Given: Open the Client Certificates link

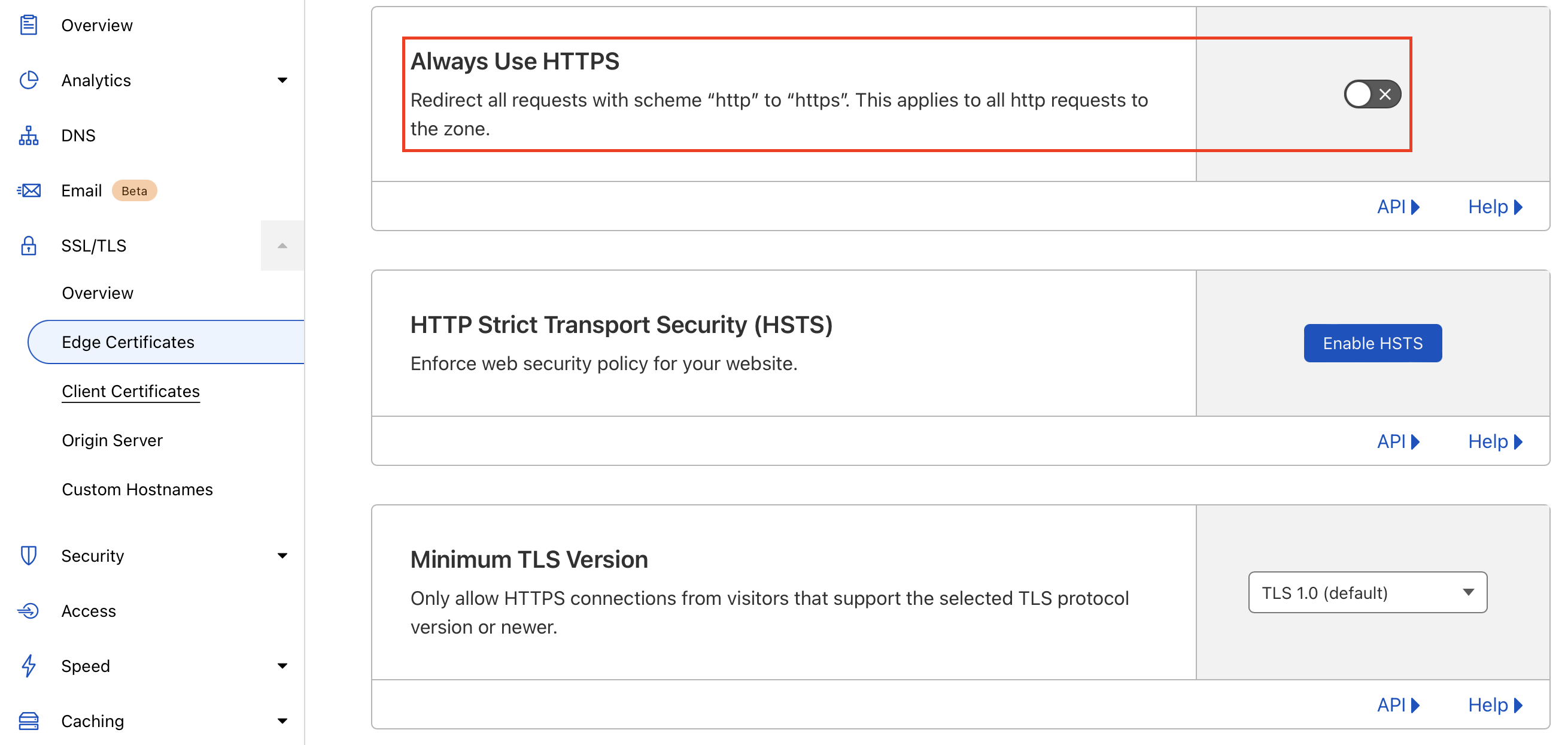Looking at the screenshot, I should coord(130,392).
